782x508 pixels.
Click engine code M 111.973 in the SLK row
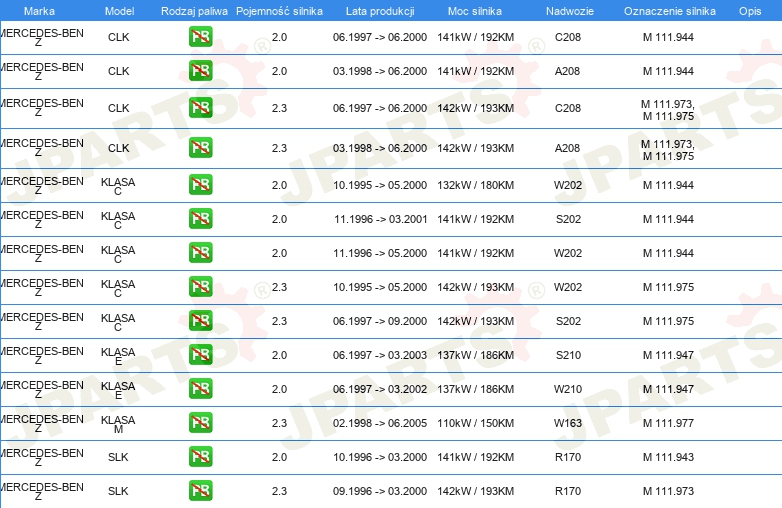tap(668, 491)
